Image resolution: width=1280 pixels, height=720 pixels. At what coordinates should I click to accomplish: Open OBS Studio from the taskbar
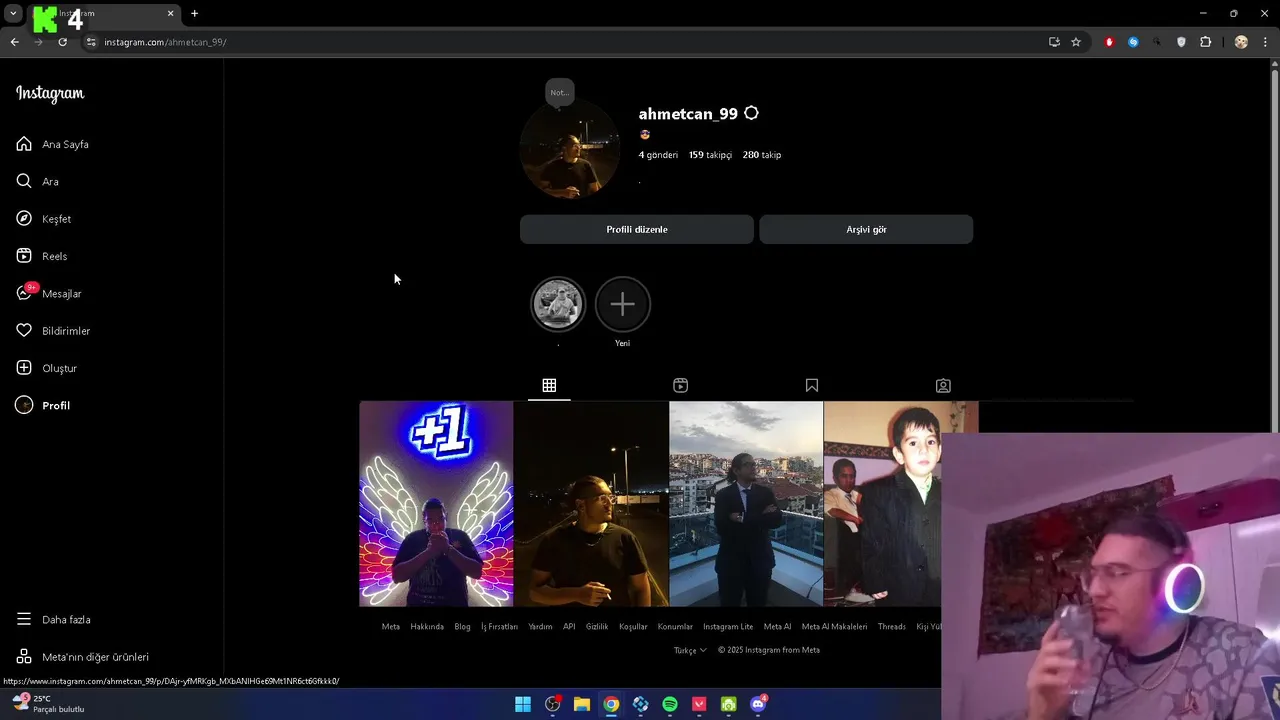pos(552,704)
